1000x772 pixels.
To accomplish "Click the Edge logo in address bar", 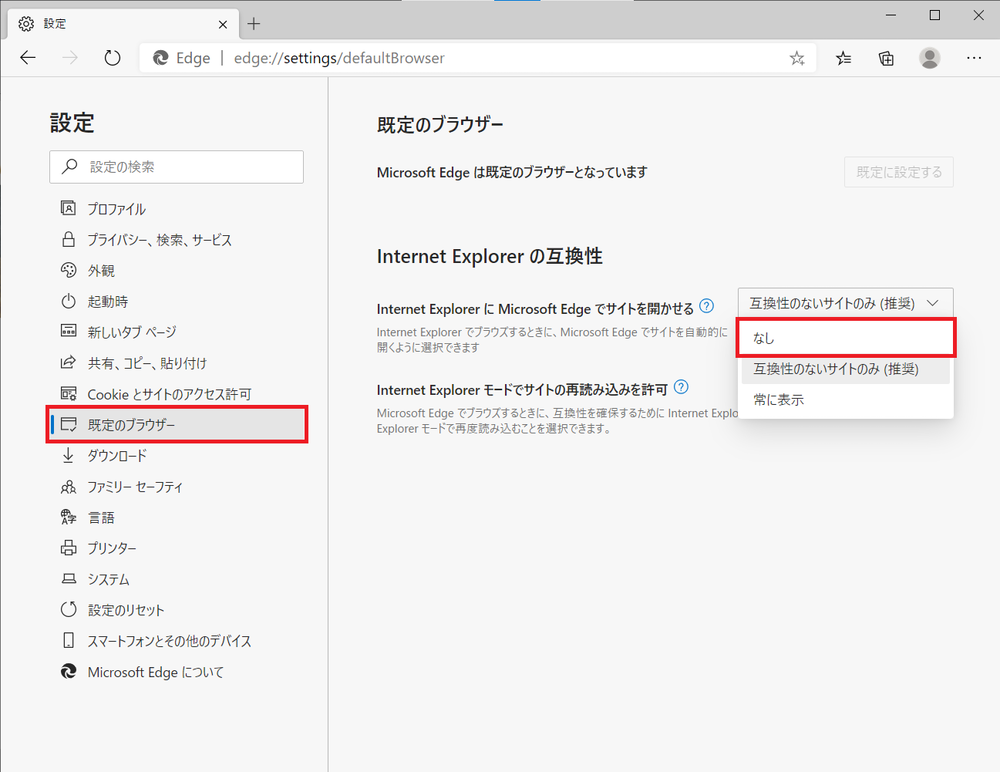I will tap(160, 58).
